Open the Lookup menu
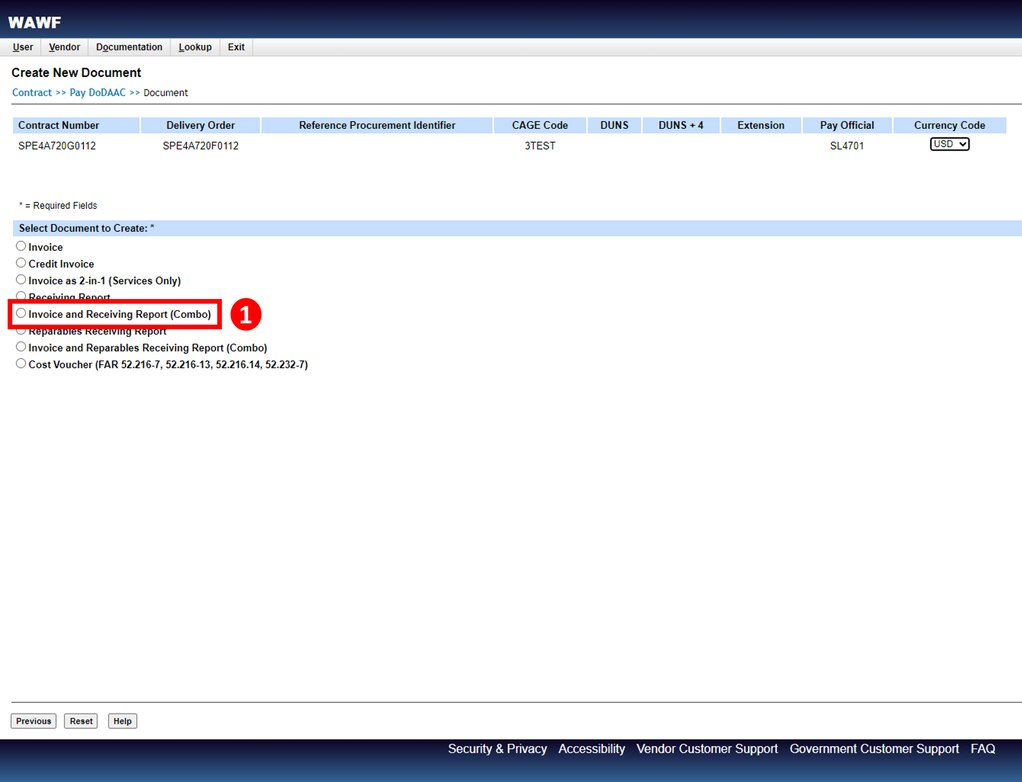 click(195, 47)
